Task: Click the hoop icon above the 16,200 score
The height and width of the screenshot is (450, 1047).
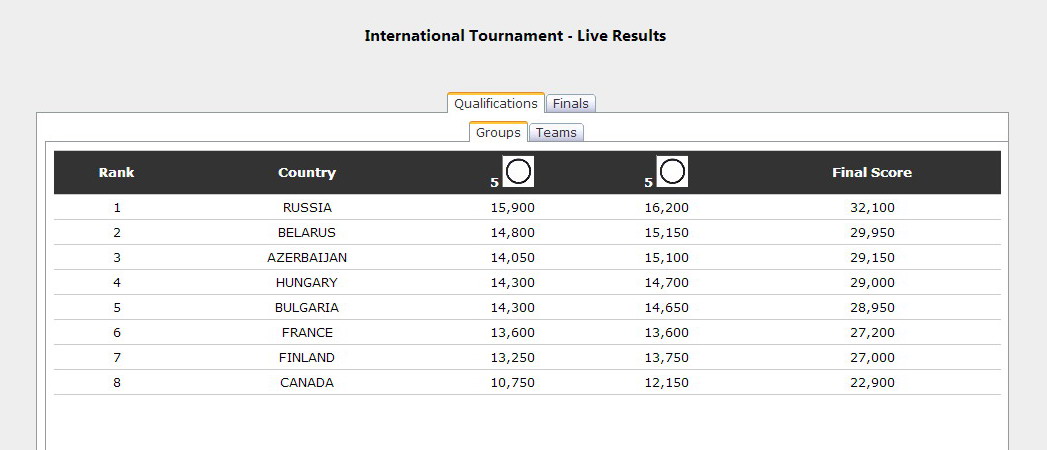Action: (672, 172)
